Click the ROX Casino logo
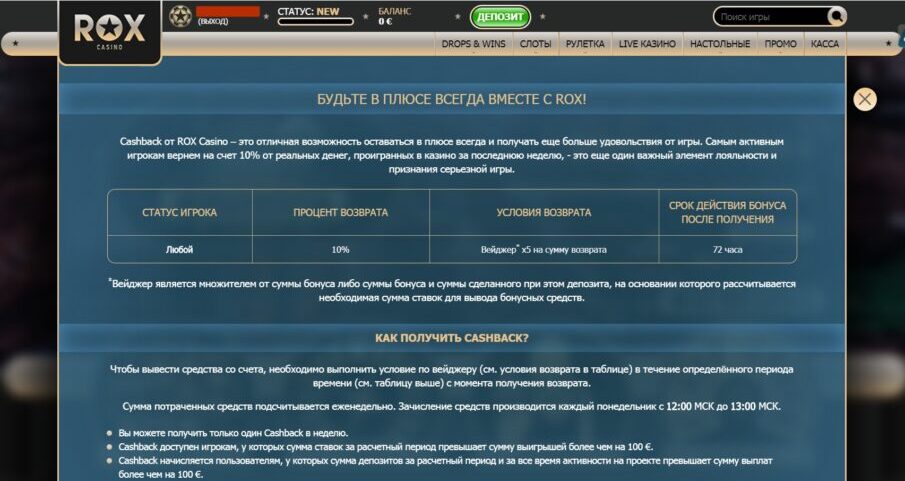 (110, 31)
